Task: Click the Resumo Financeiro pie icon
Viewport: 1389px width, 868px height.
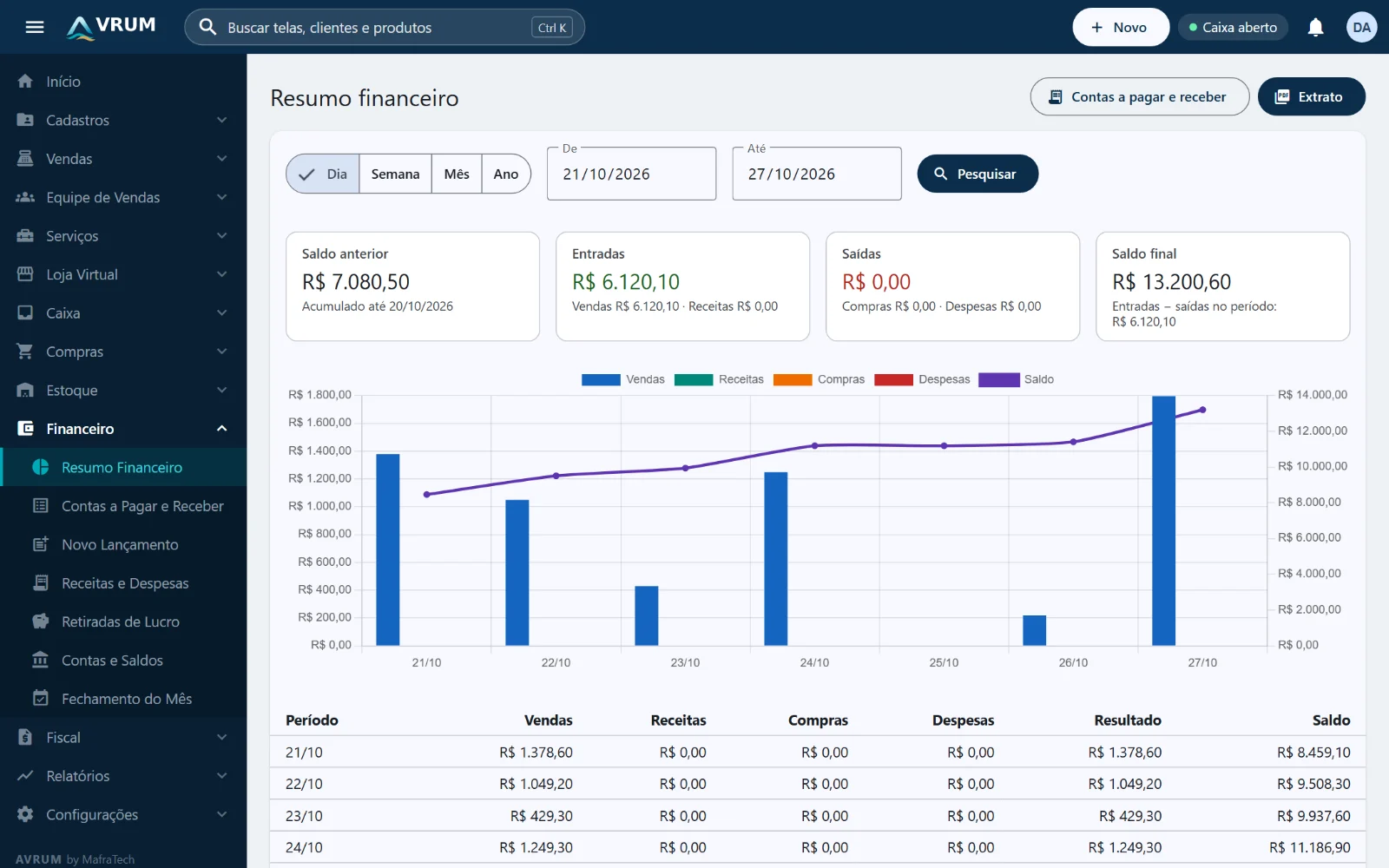Action: (x=41, y=467)
